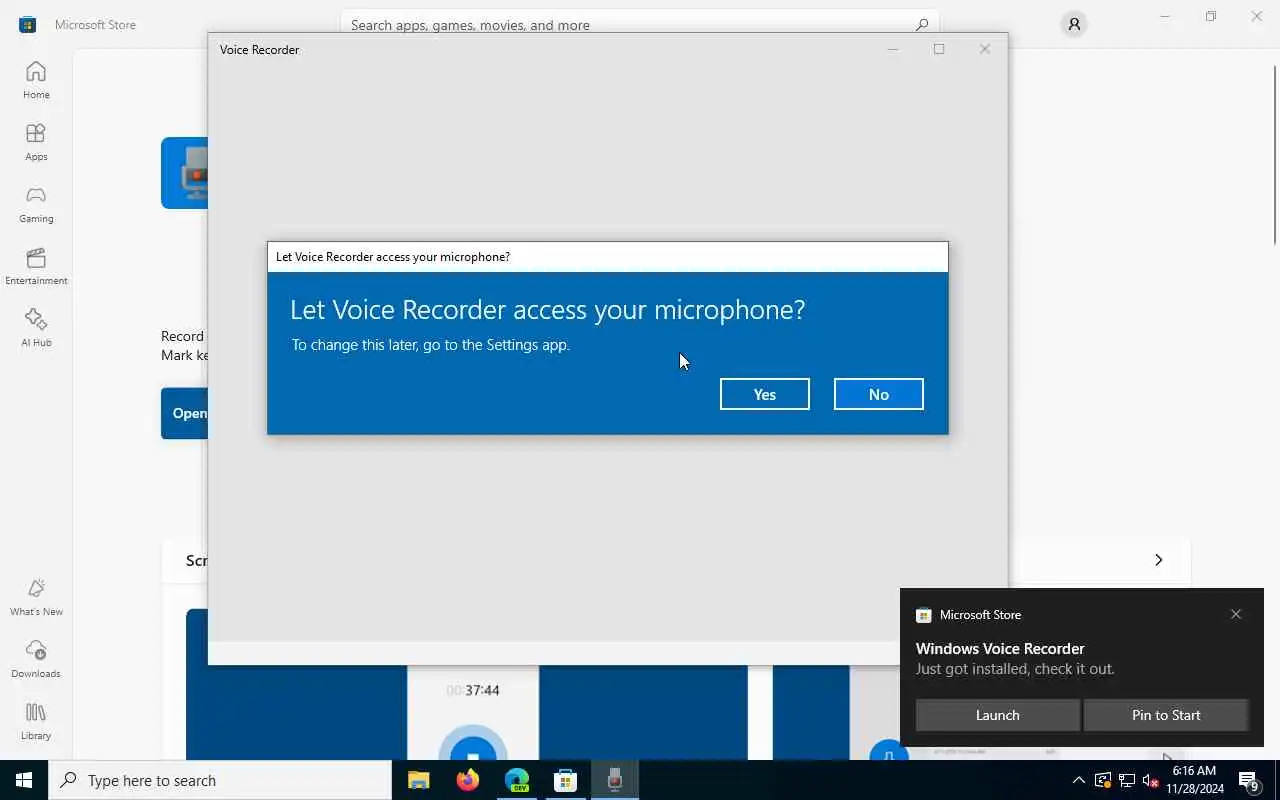This screenshot has height=800, width=1280.
Task: Close the Voice Recorder window
Action: click(985, 49)
